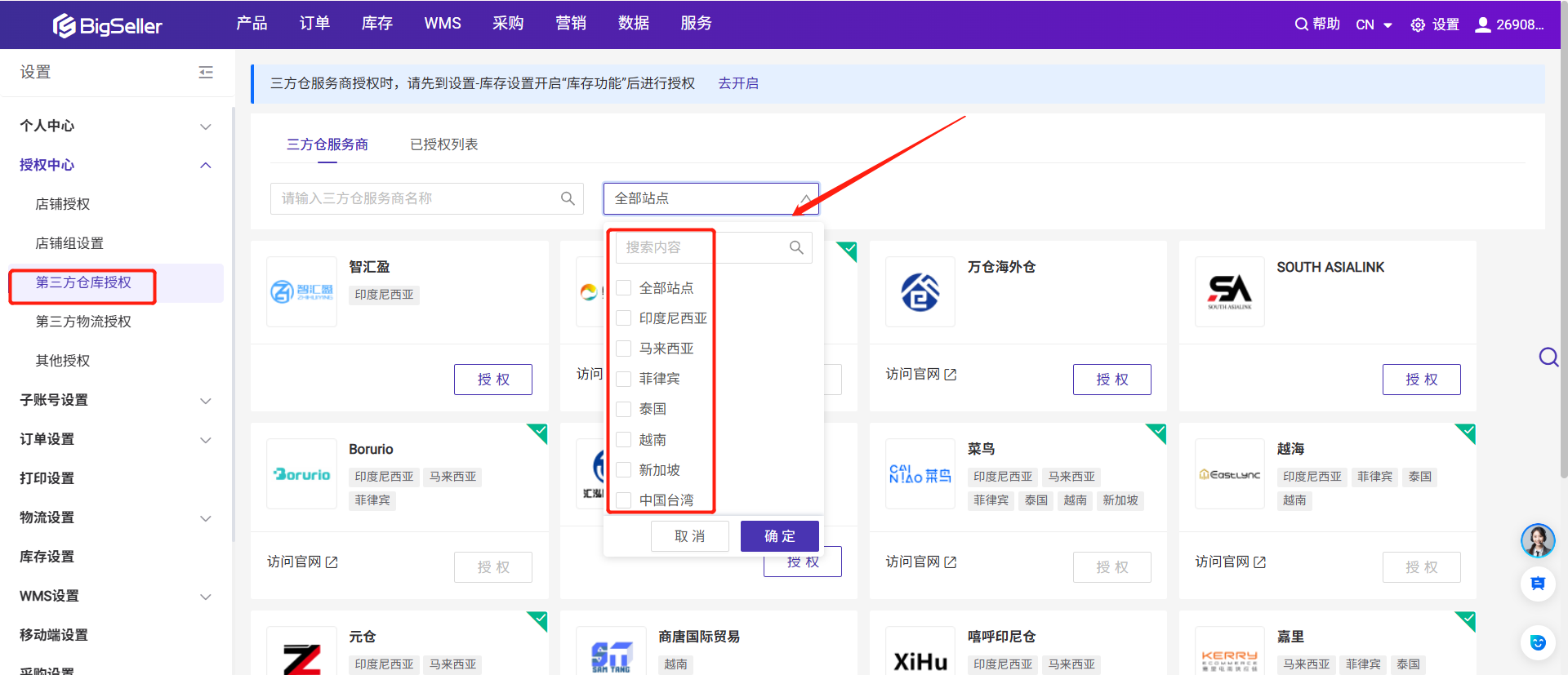Click the magnifier icon in the site dropdown search
Viewport: 1568px width, 675px height.
click(796, 247)
